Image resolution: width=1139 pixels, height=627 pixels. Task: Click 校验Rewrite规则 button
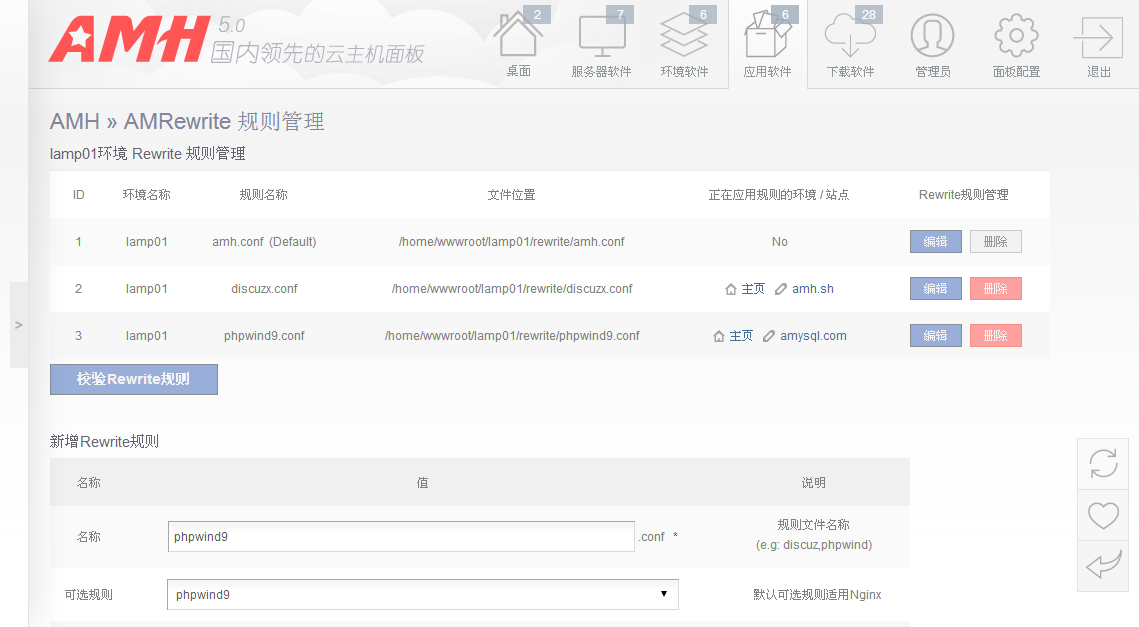tap(134, 380)
